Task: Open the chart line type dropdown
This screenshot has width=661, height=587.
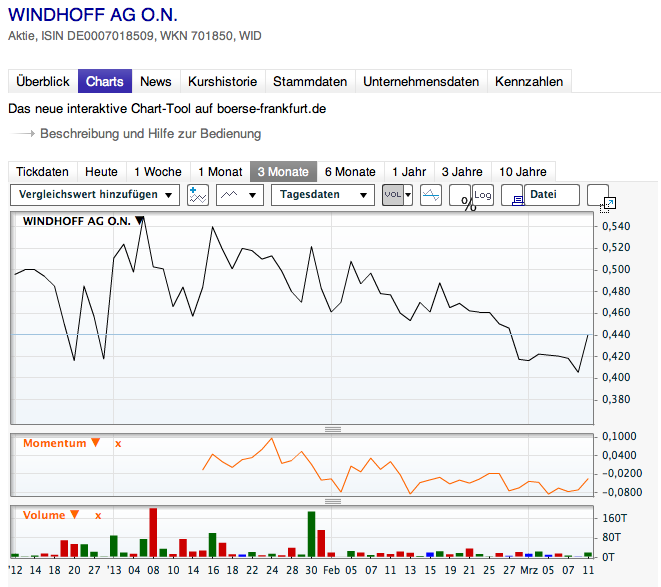Action: (240, 195)
